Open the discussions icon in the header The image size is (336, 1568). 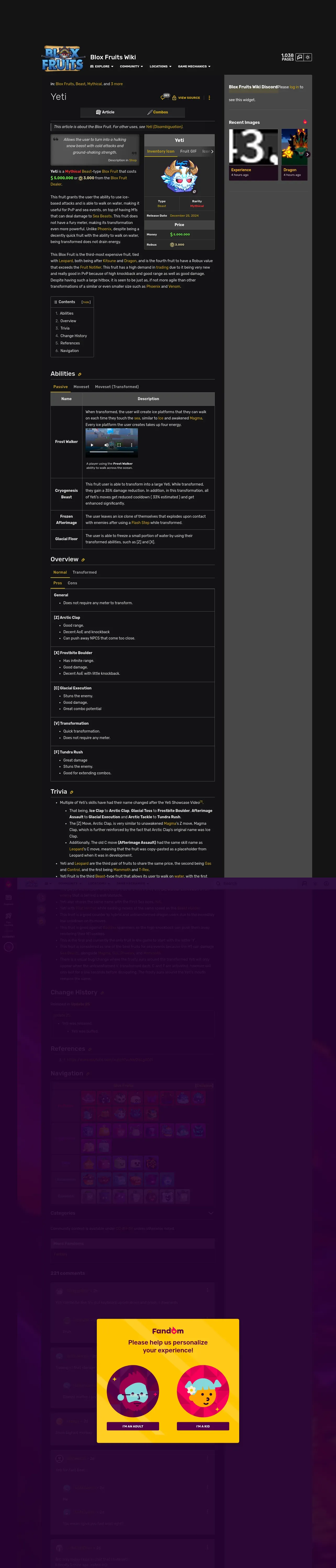[299, 57]
